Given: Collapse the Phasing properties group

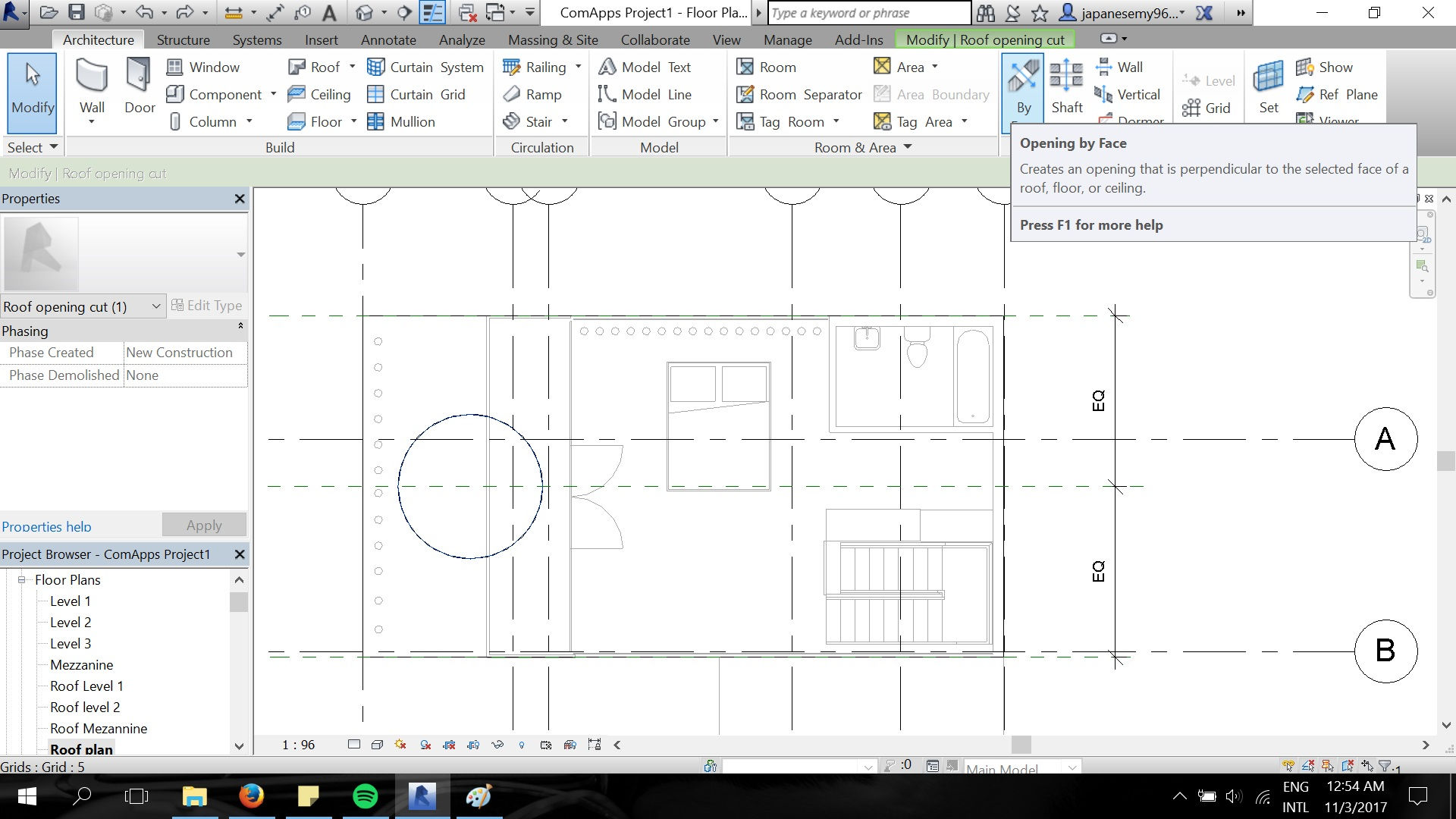Looking at the screenshot, I should tap(240, 326).
